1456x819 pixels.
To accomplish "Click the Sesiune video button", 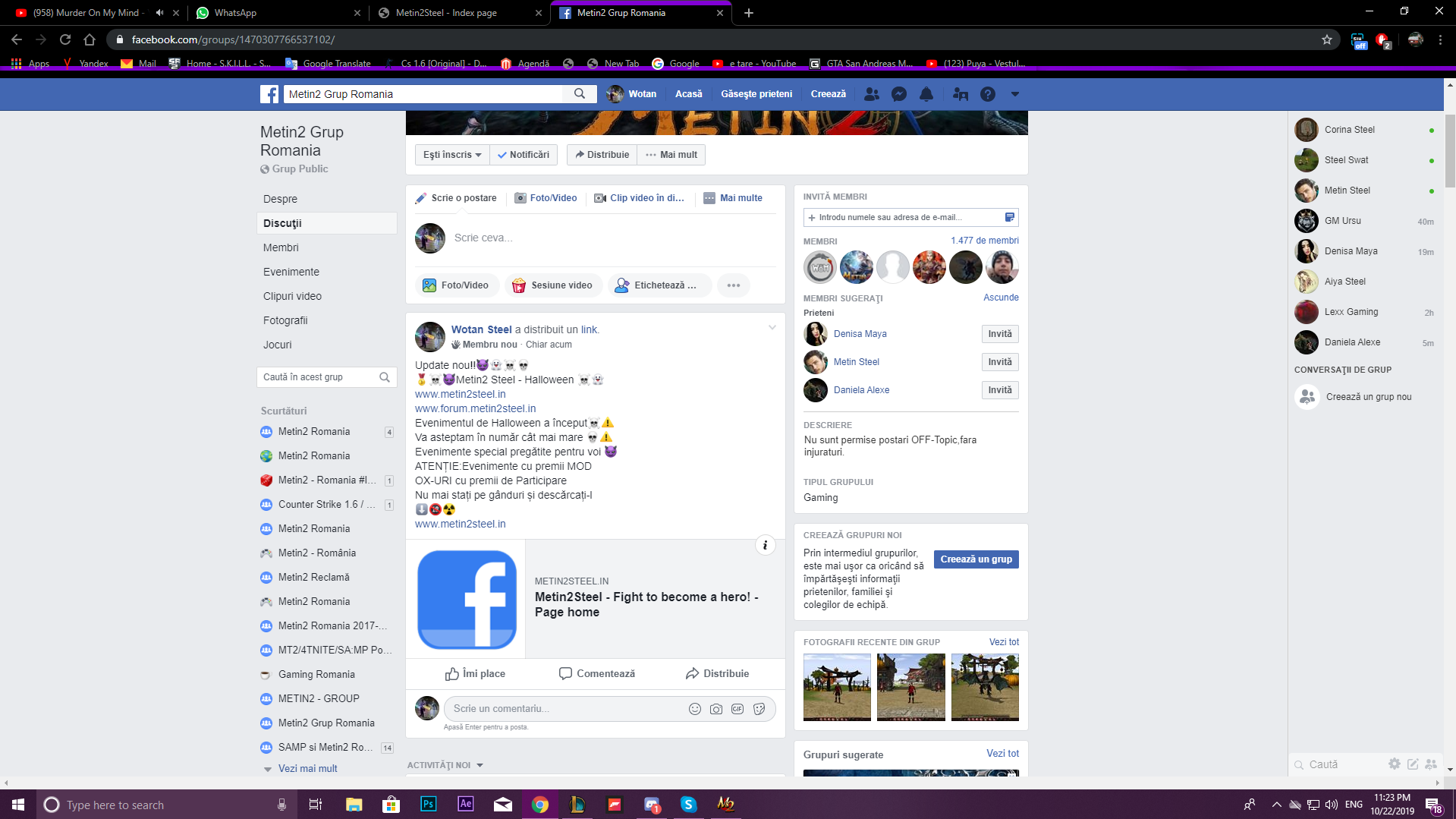I will pos(553,285).
